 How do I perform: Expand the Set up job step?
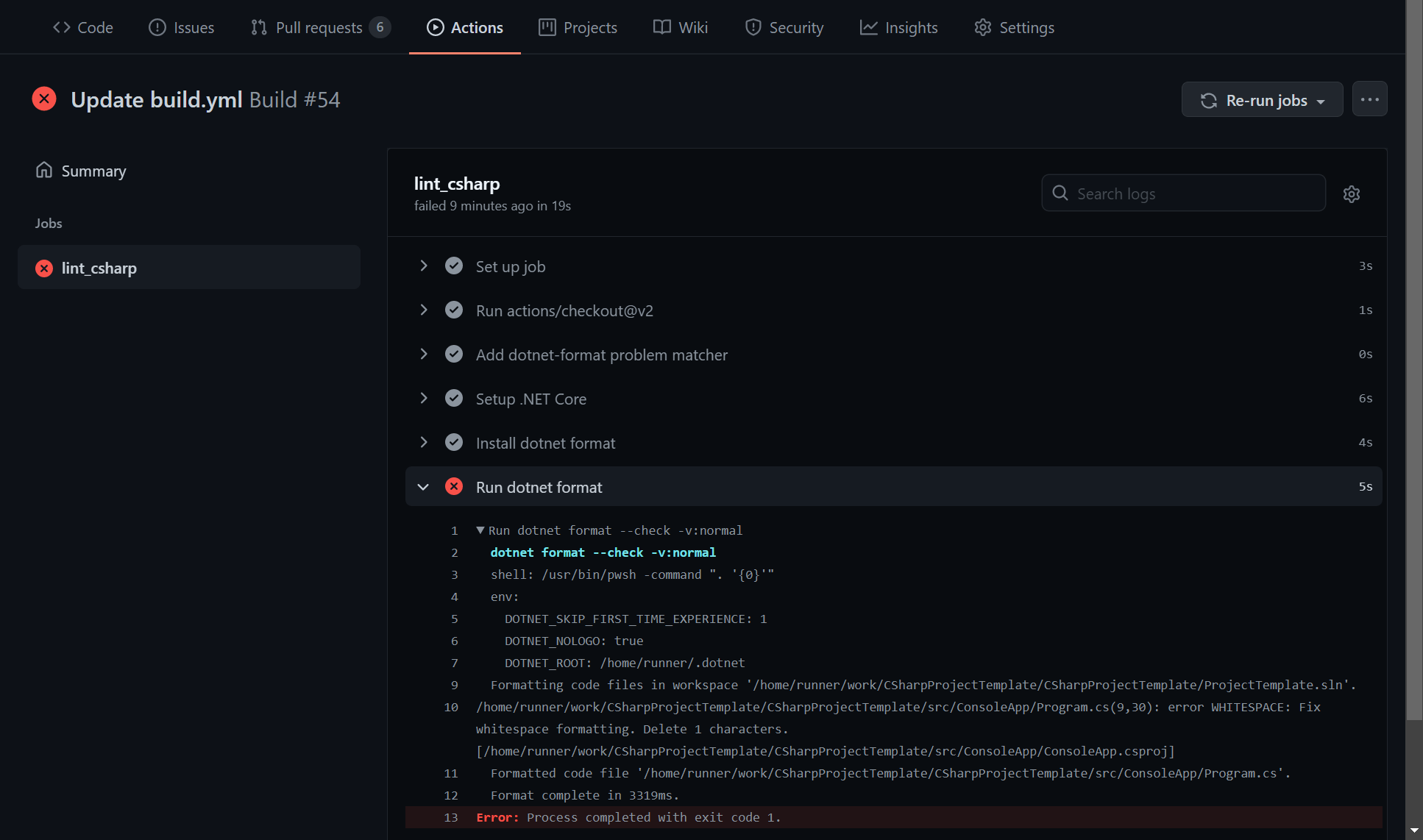tap(424, 266)
